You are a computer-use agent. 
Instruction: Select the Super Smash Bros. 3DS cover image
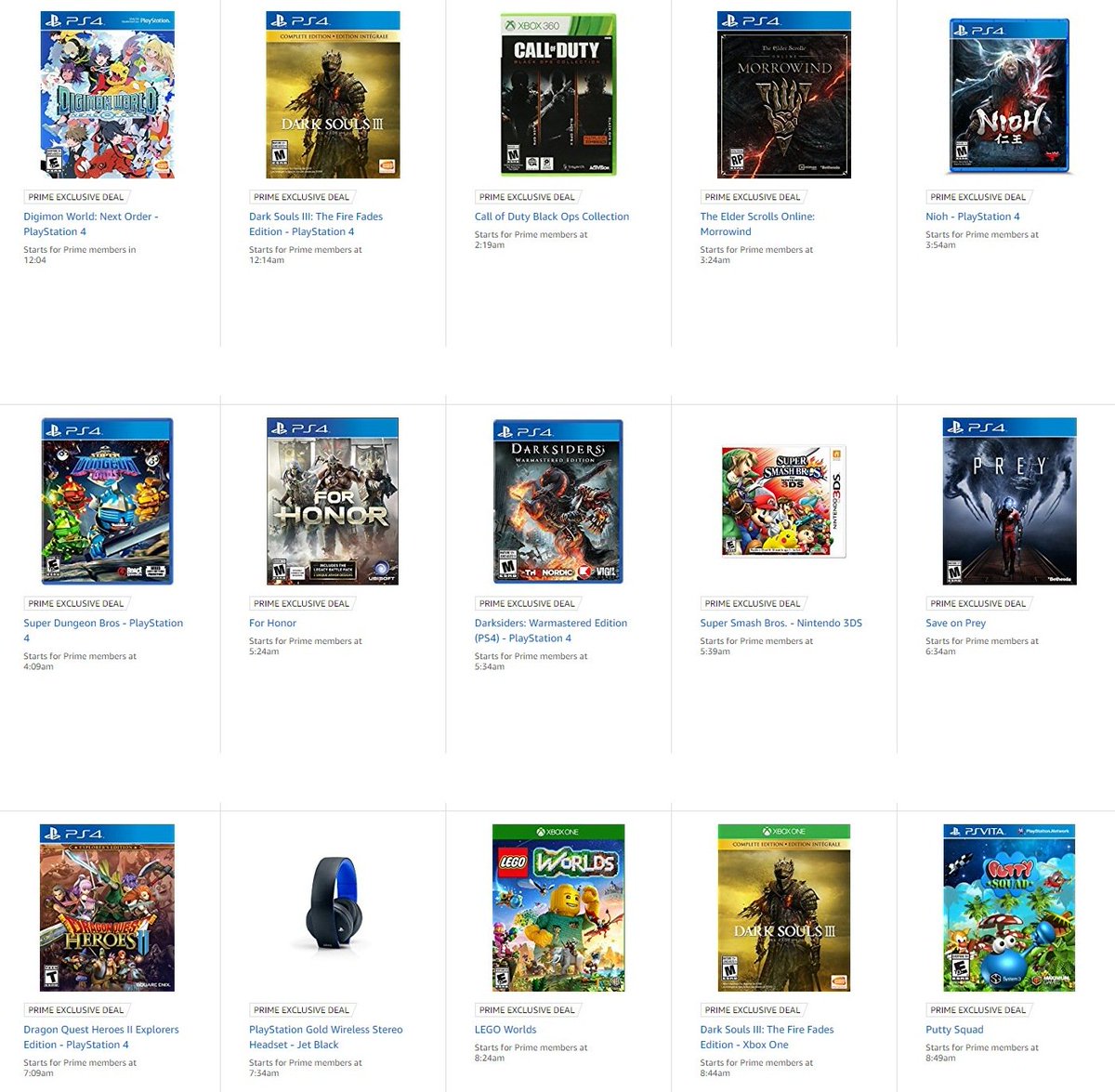click(784, 501)
